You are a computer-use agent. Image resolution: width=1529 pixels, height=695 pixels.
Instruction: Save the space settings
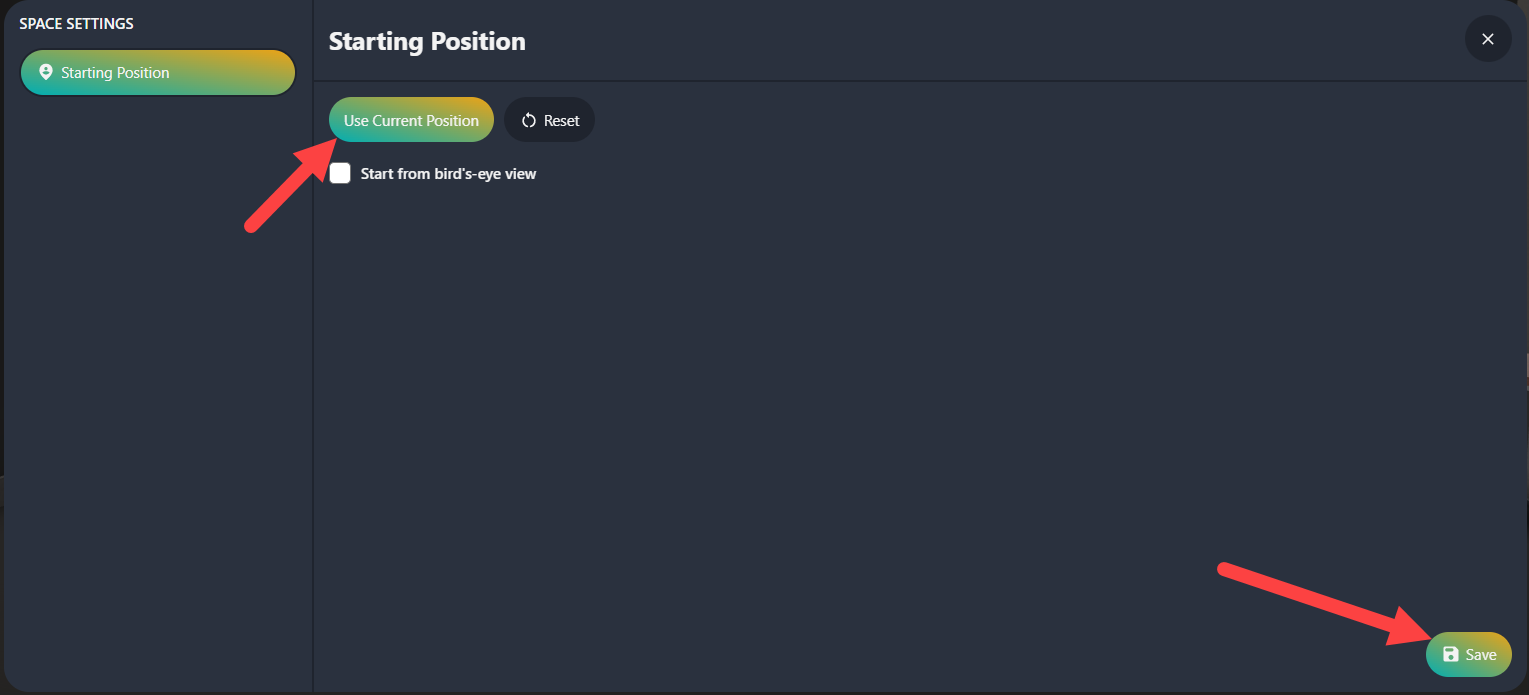(1469, 654)
